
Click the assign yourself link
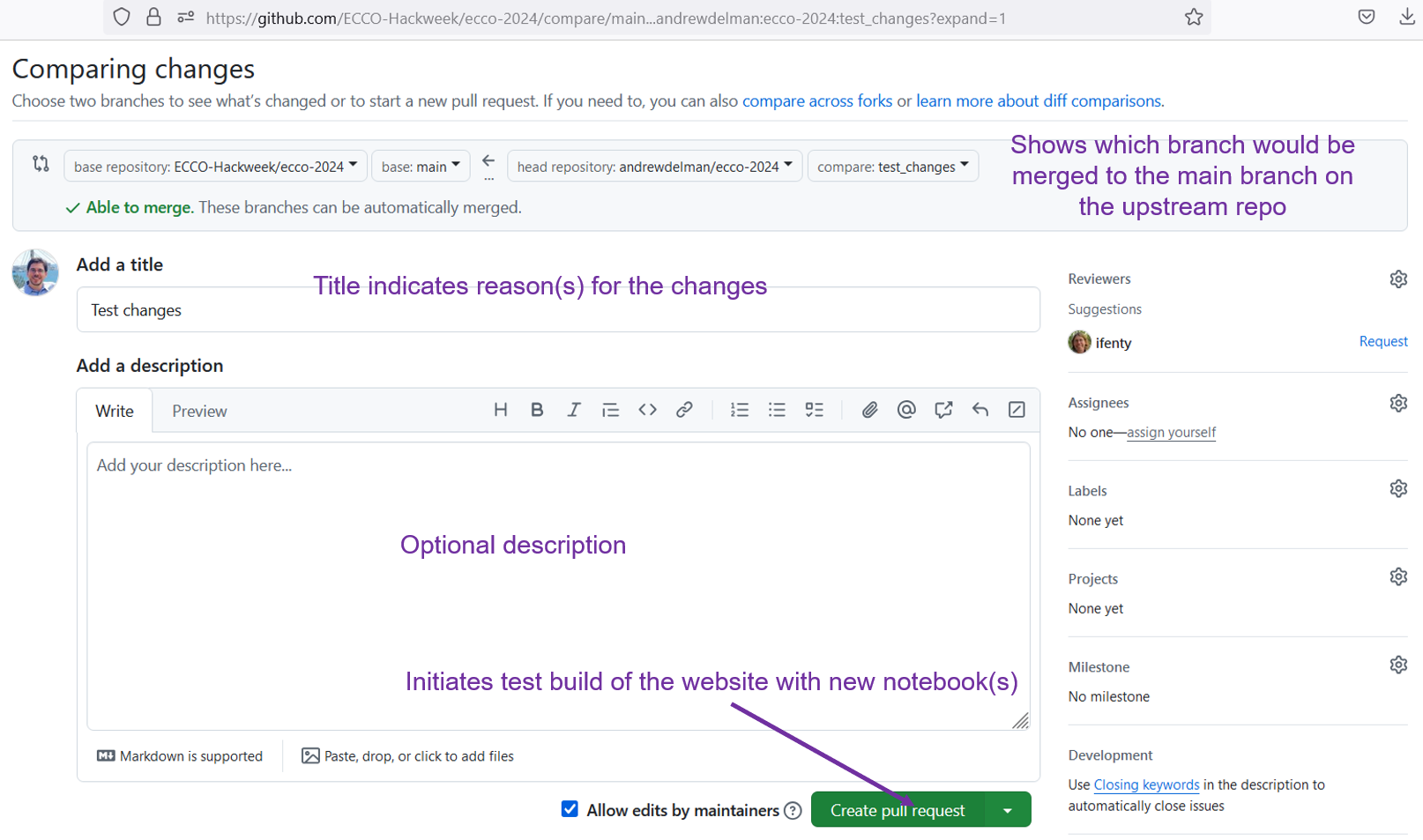pyautogui.click(x=1171, y=433)
